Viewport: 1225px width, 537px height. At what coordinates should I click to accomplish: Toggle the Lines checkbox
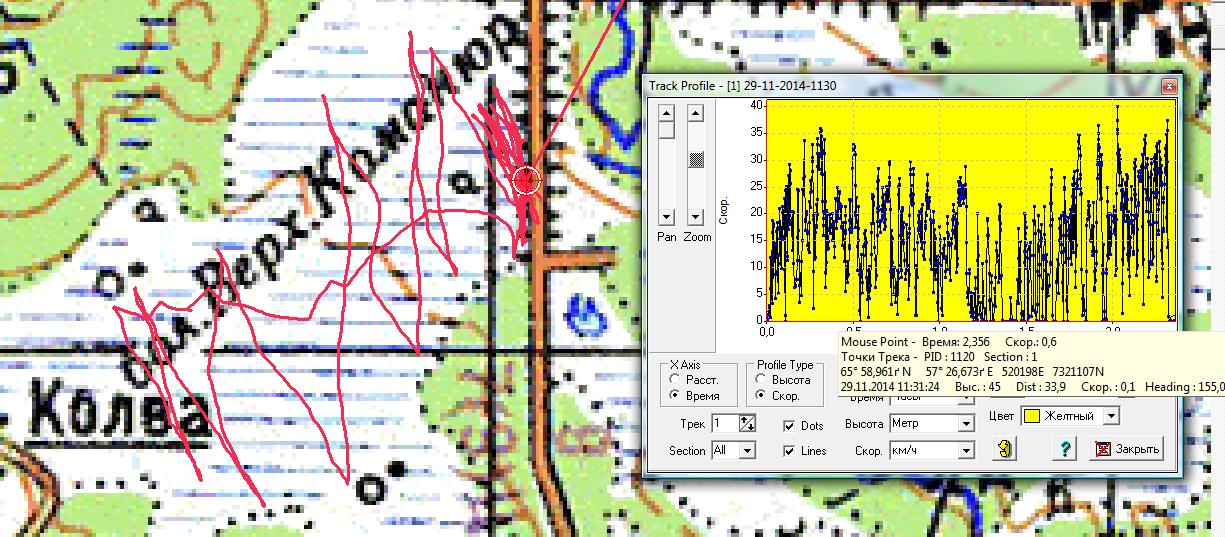(x=790, y=451)
